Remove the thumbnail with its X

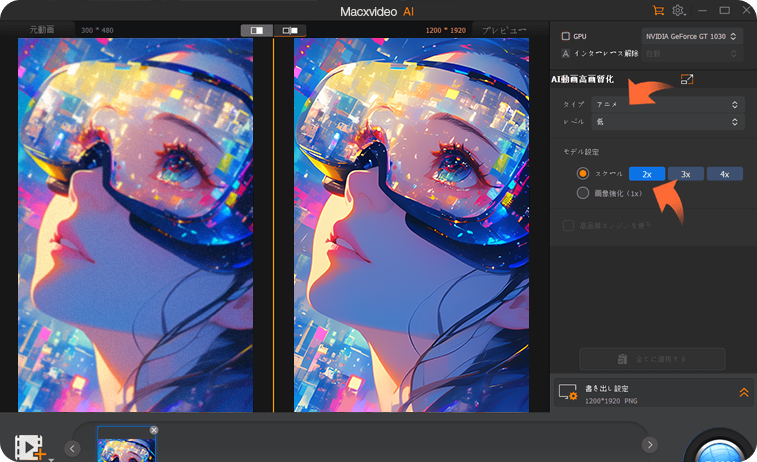pyautogui.click(x=154, y=430)
